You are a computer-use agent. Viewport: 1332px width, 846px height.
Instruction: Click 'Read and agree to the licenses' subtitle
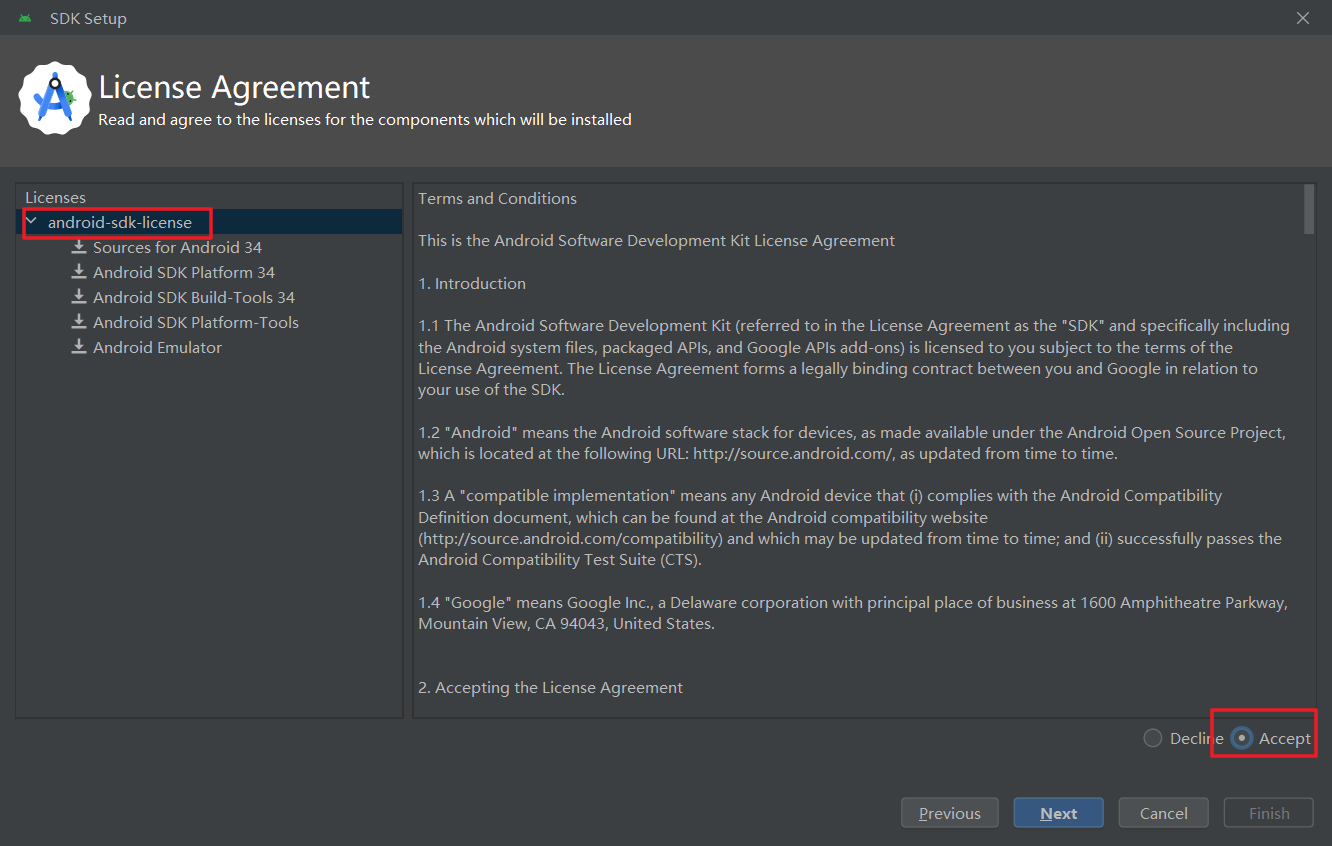point(365,119)
